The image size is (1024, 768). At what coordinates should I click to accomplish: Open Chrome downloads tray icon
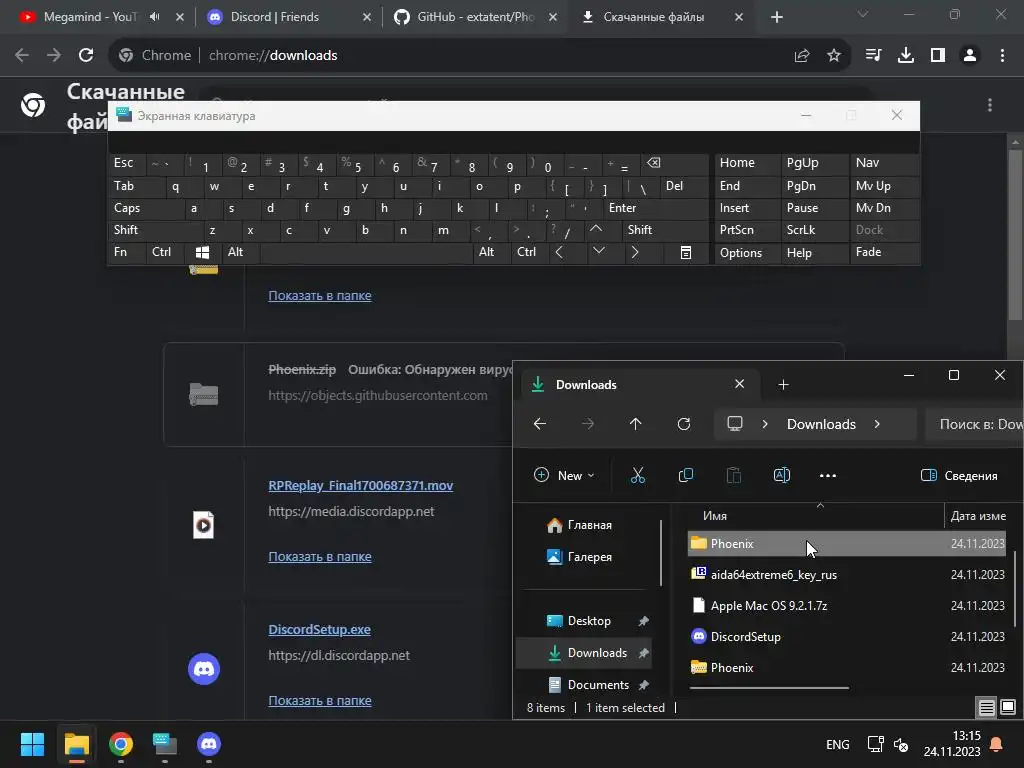click(x=906, y=56)
